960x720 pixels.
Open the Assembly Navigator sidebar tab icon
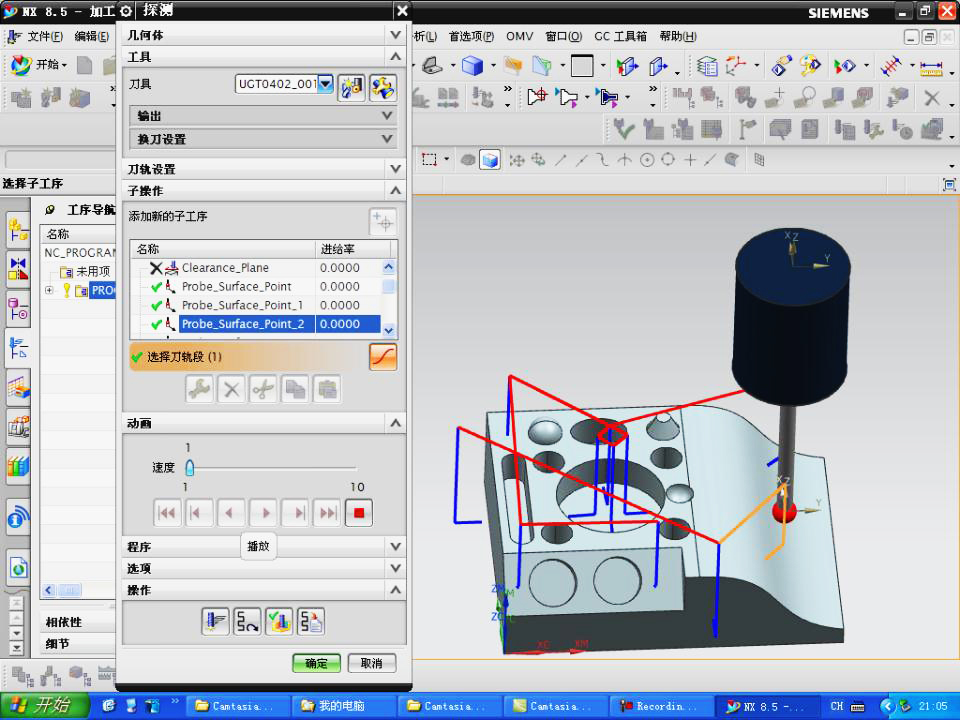click(18, 230)
